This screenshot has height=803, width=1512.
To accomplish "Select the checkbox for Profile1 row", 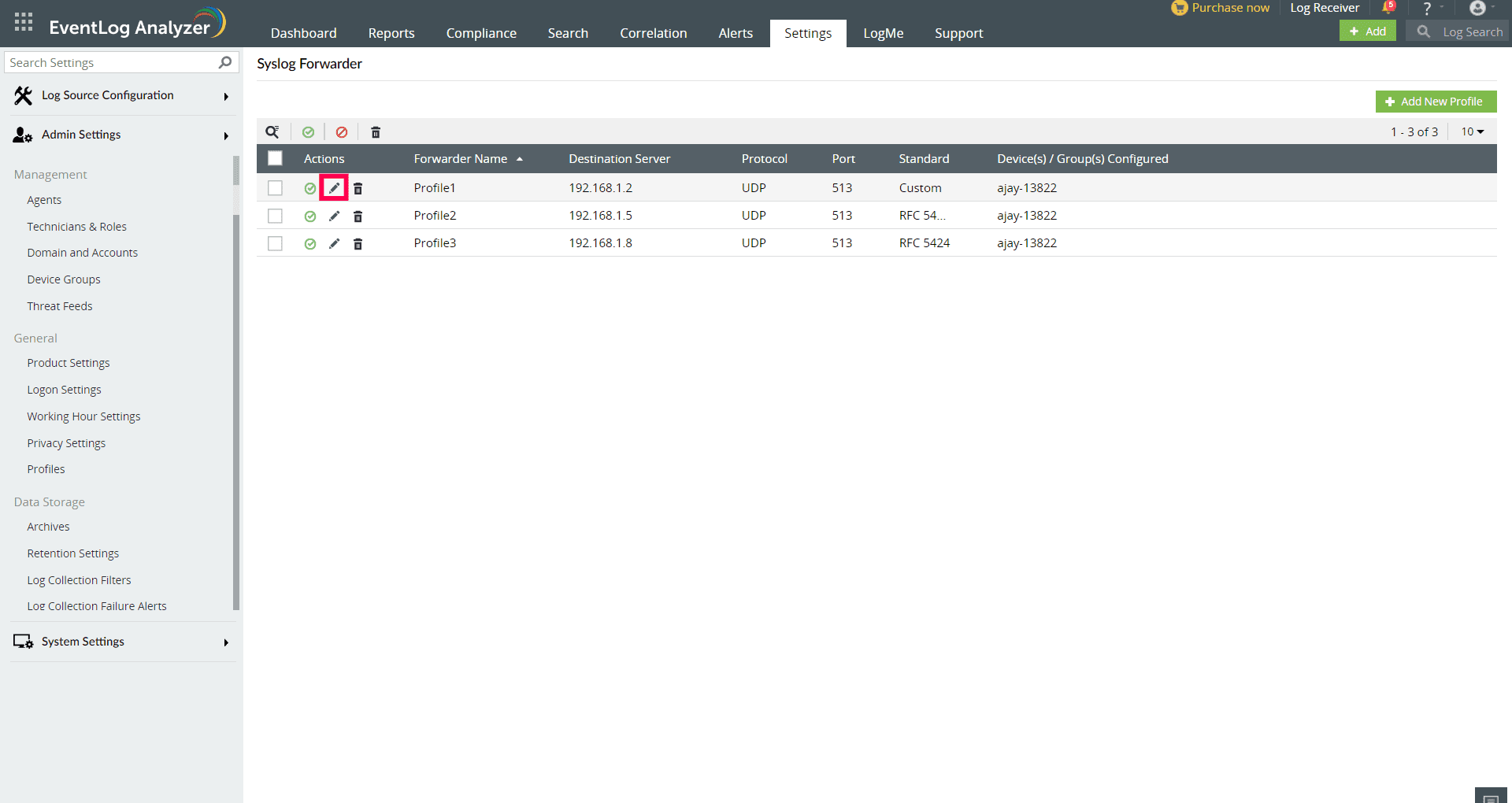I will pos(275,187).
